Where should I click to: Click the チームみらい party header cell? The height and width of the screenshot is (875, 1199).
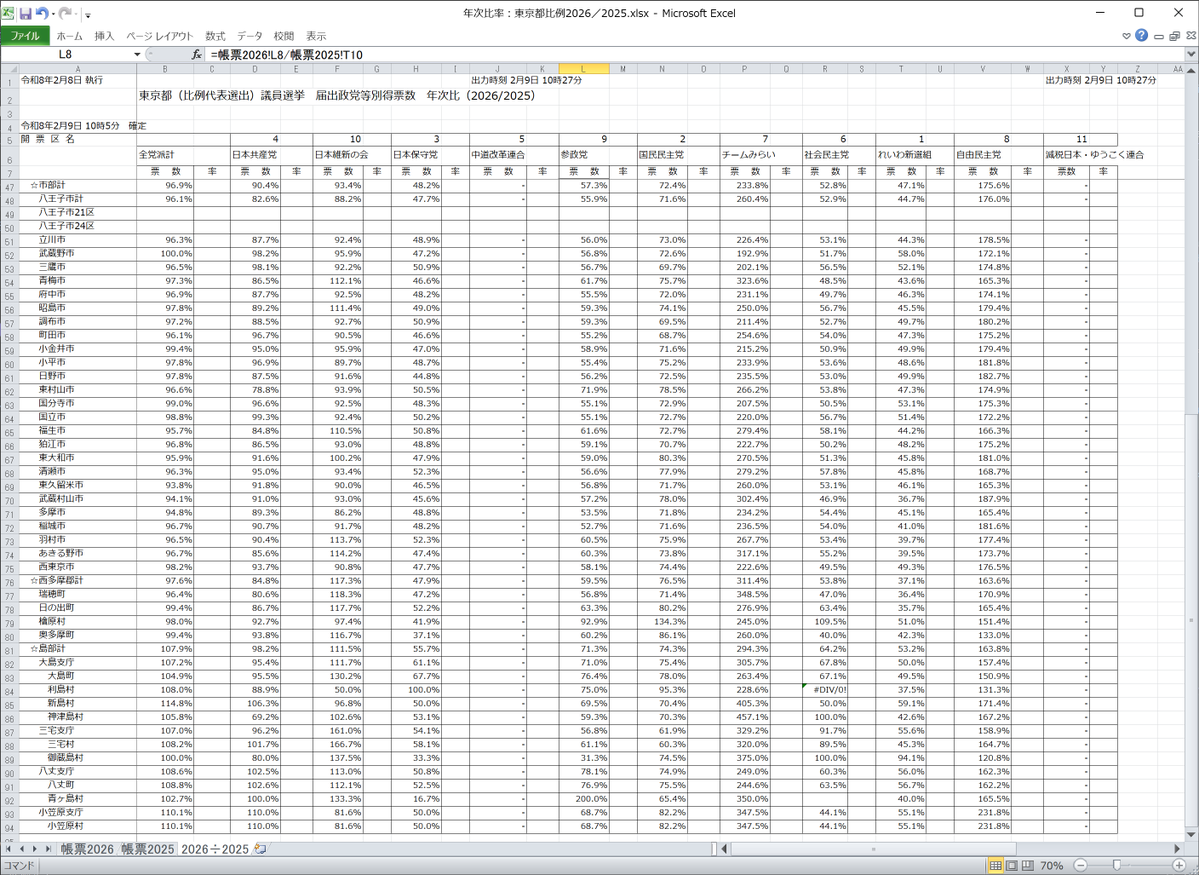click(x=749, y=155)
